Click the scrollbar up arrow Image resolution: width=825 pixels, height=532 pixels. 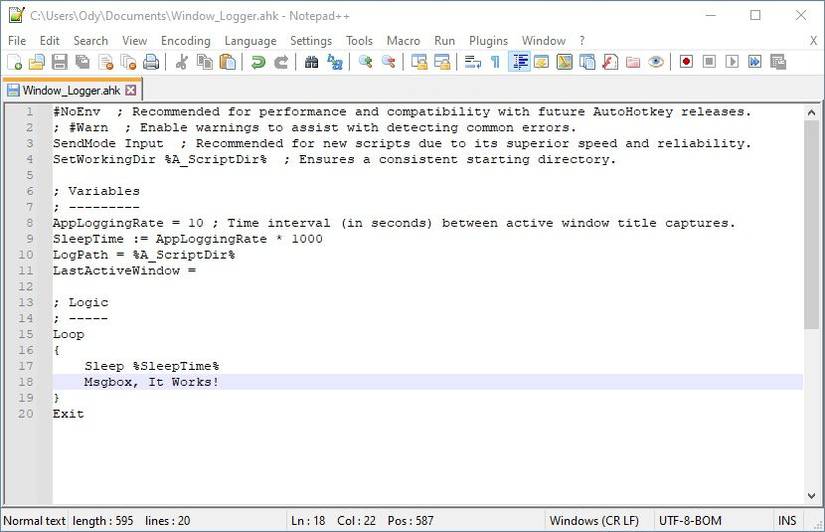pyautogui.click(x=811, y=112)
